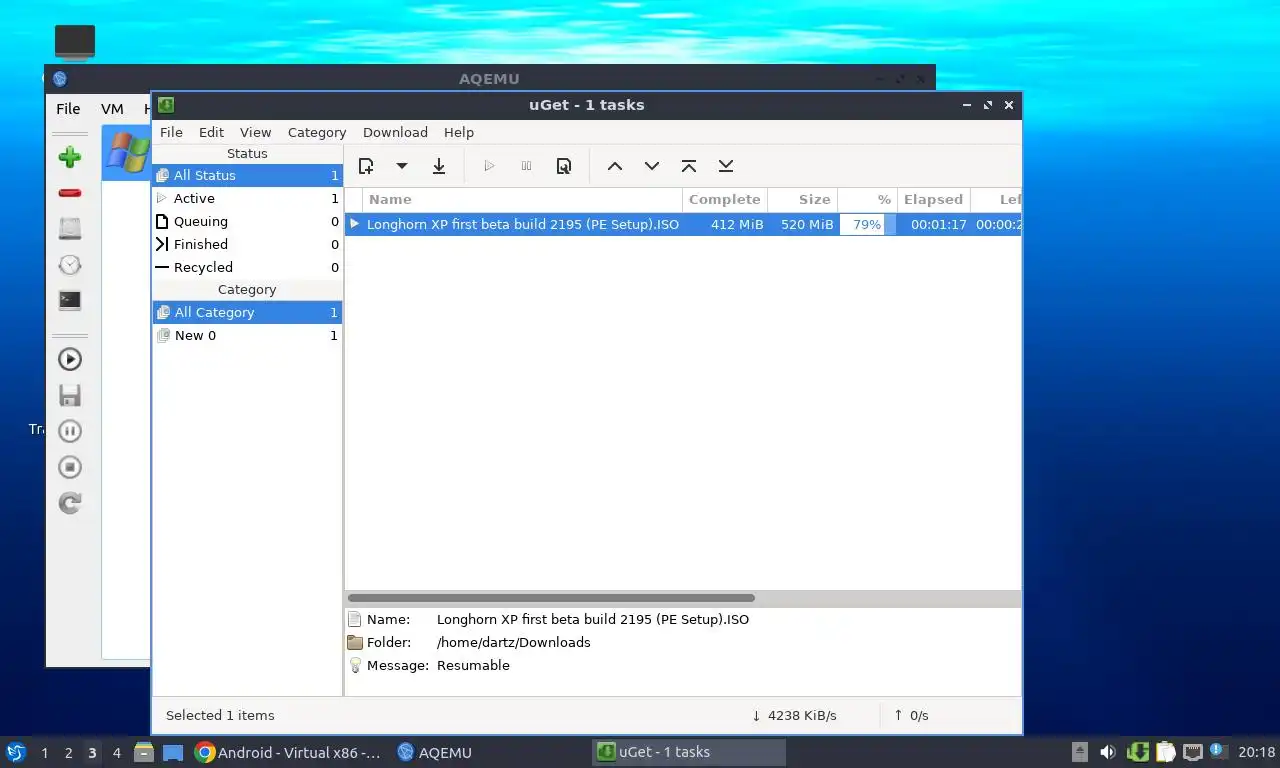Open the View menu in uGet
This screenshot has height=768, width=1280.
tap(255, 132)
